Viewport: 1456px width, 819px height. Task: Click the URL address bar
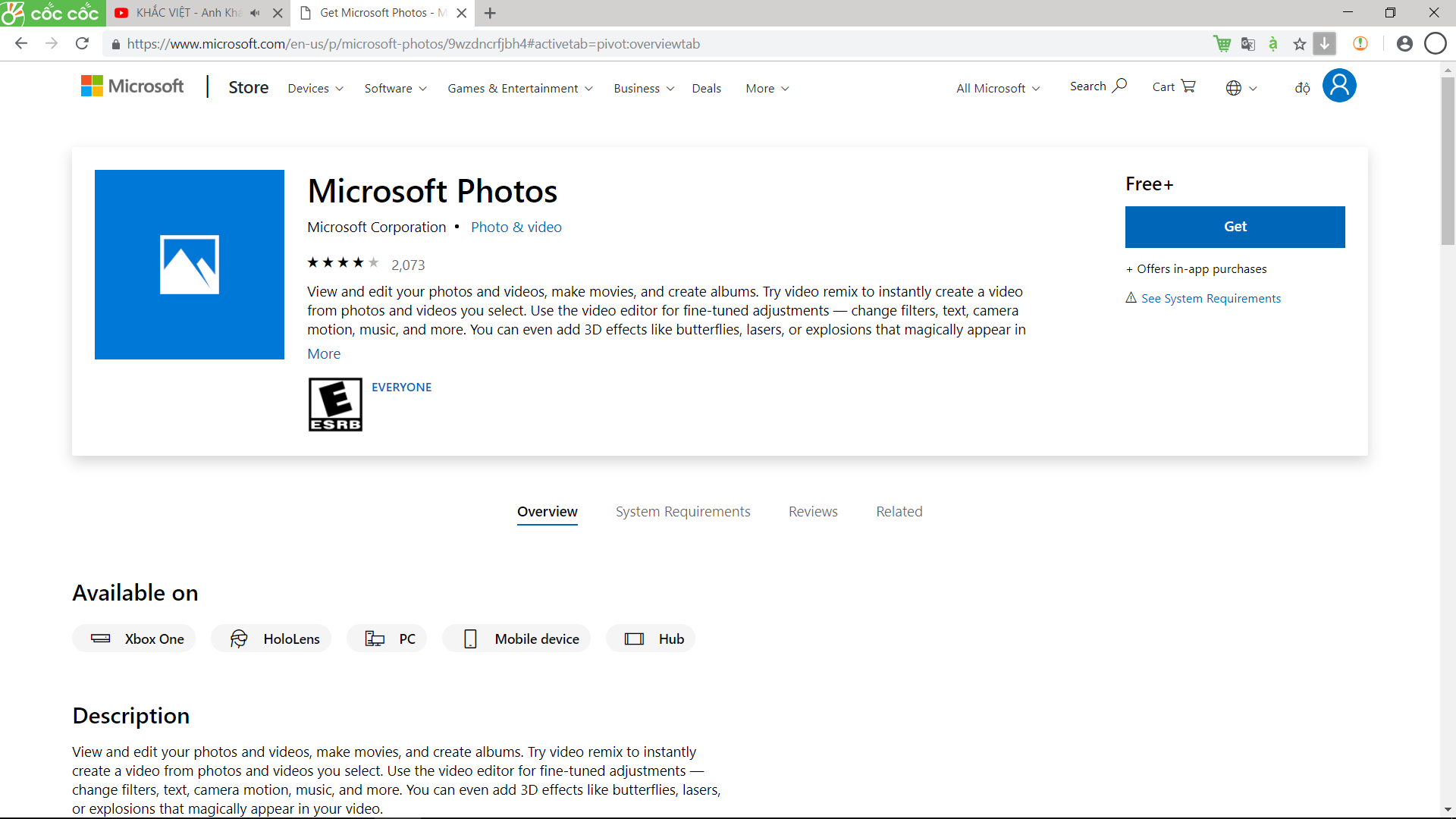[x=652, y=44]
